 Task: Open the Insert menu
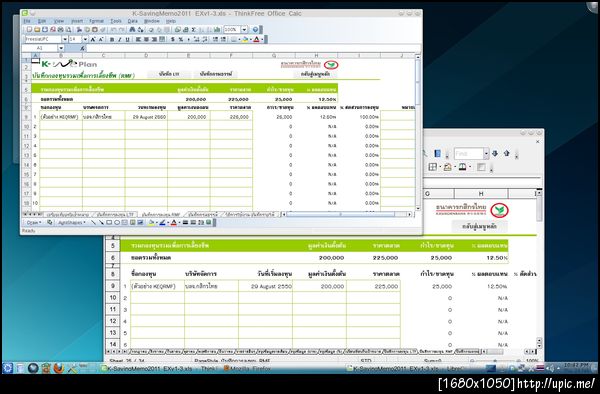pos(77,21)
